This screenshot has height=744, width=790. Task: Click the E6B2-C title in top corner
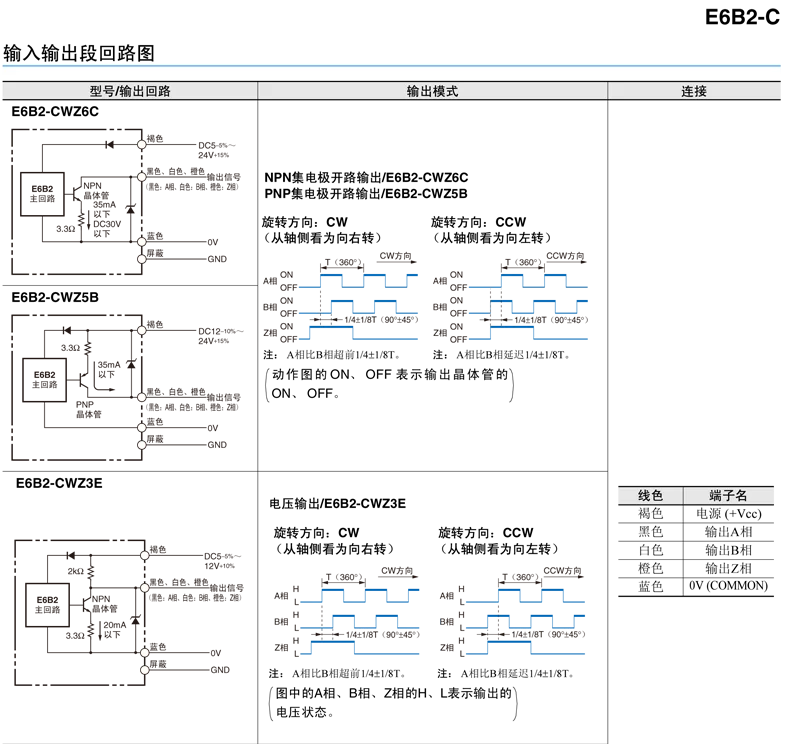click(742, 17)
